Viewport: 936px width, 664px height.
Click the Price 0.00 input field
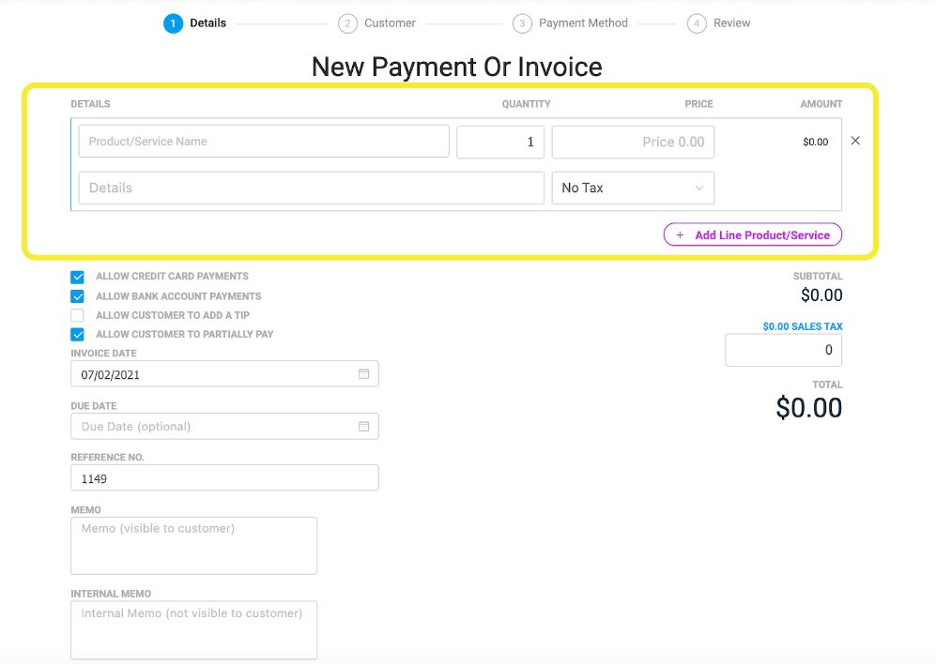pos(633,142)
